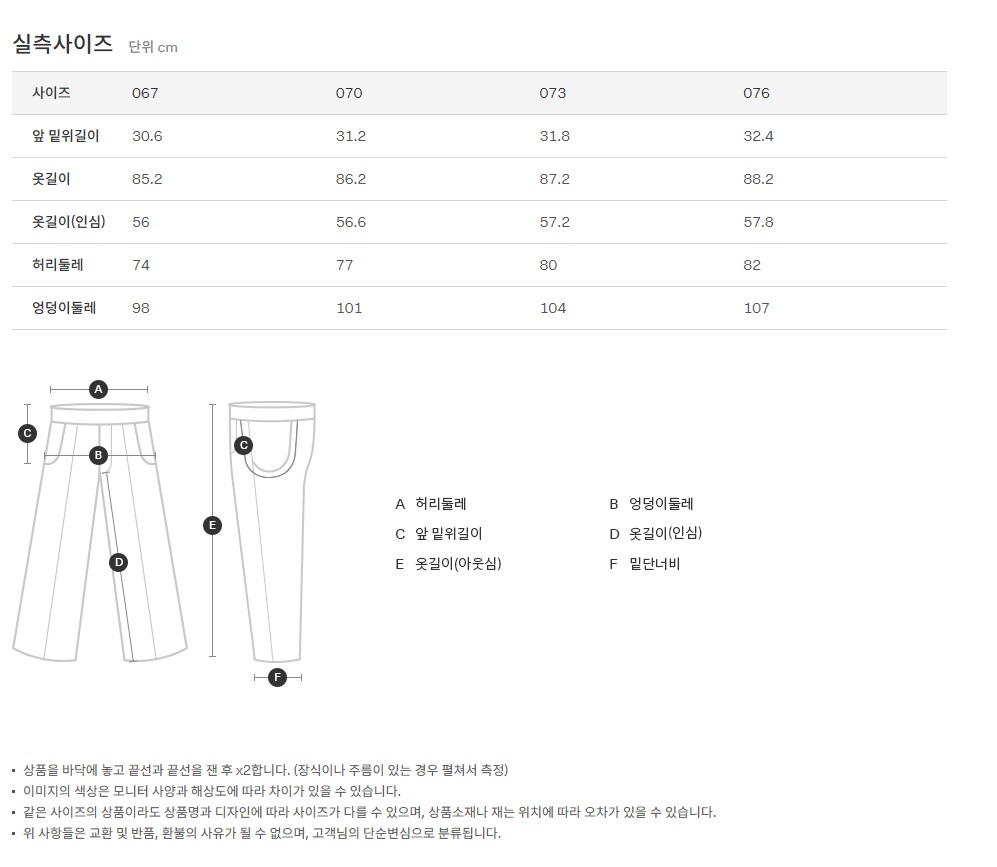This screenshot has height=867, width=997.
Task: Click the legend entry A 허리둘레
Action: 431,504
